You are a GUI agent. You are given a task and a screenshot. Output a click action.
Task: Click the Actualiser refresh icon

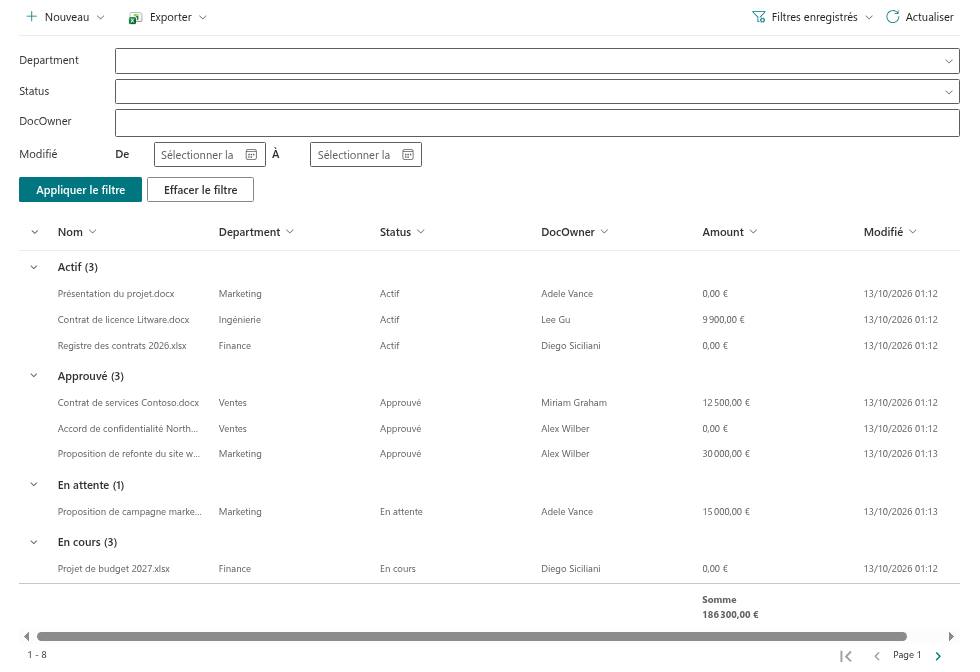coord(892,17)
